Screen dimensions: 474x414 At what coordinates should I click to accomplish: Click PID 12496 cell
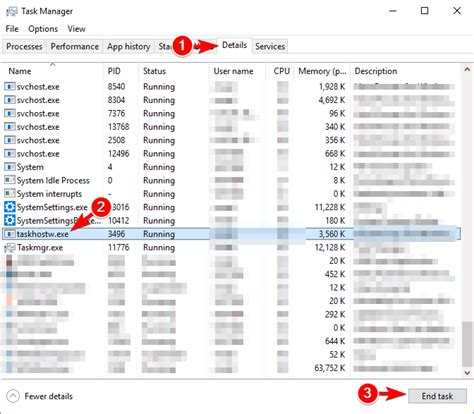pos(118,154)
